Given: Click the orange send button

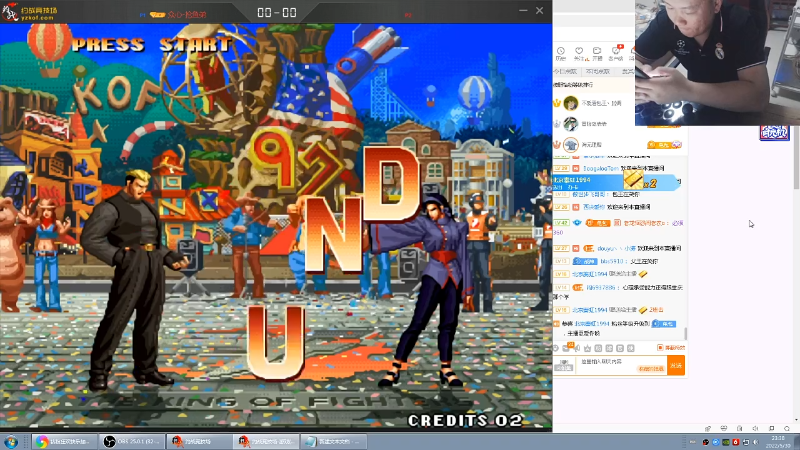Looking at the screenshot, I should click(676, 365).
